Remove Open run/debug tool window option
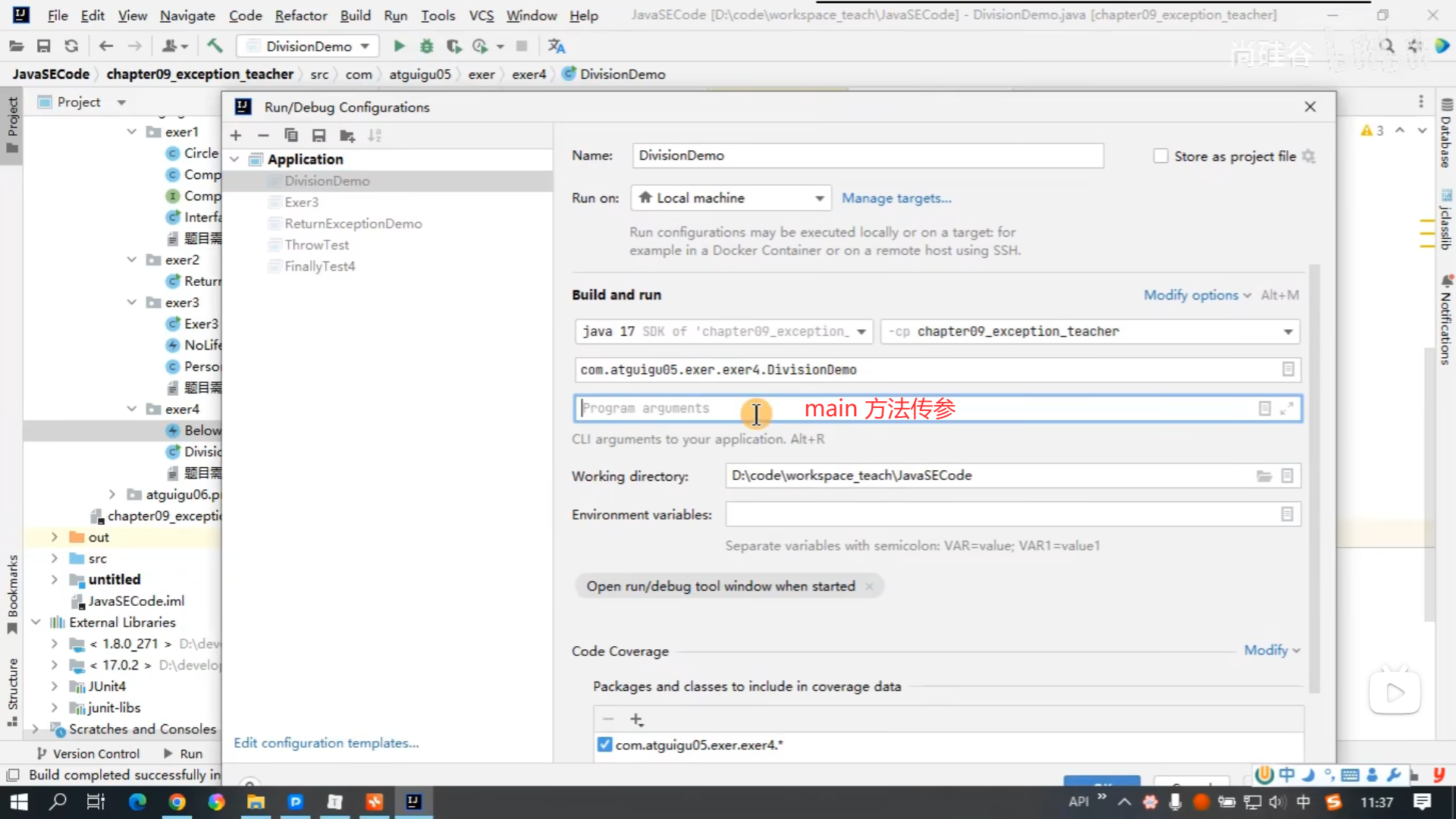Viewport: 1456px width, 819px height. pos(870,586)
